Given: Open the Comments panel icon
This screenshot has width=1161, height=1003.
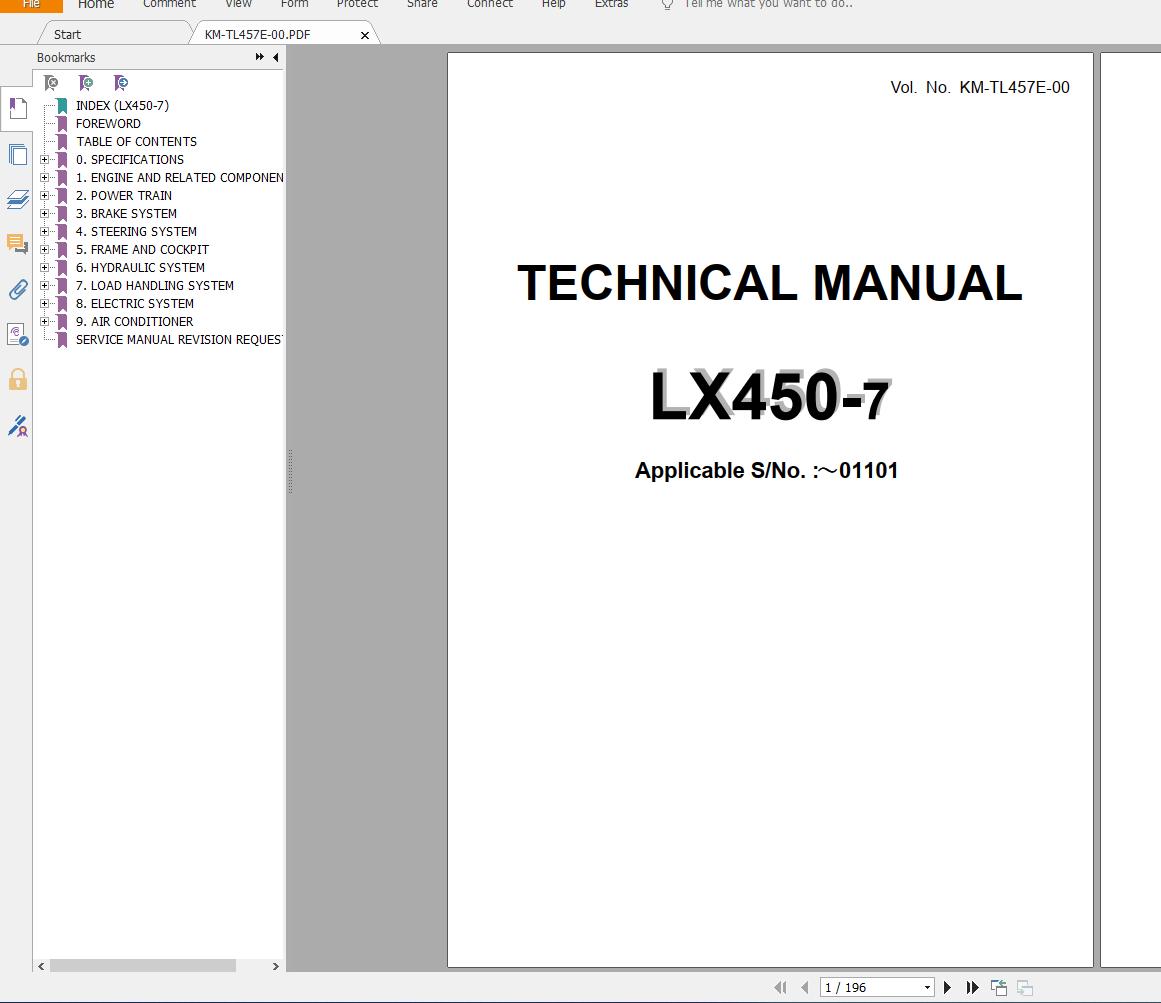Looking at the screenshot, I should tap(18, 244).
